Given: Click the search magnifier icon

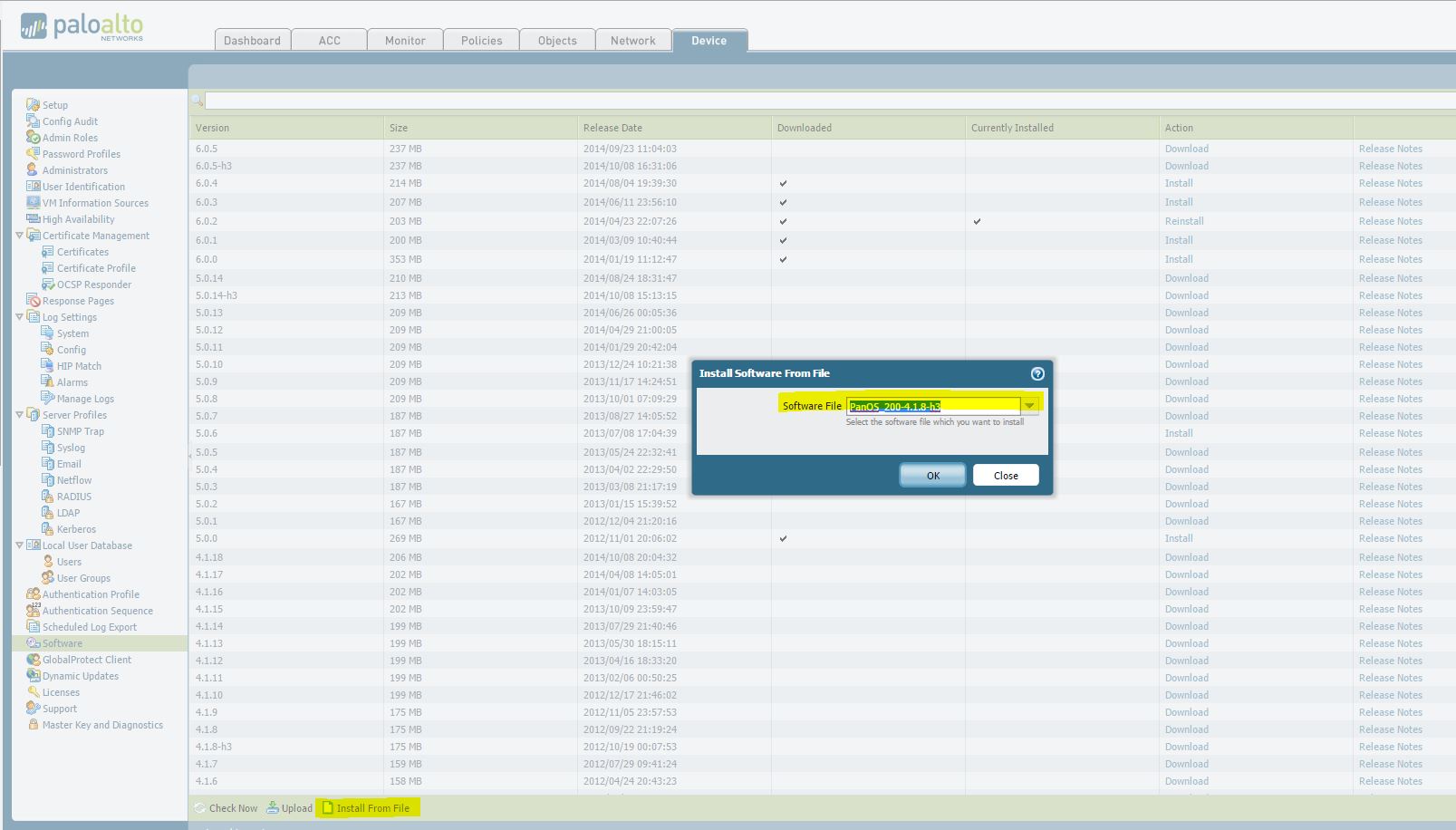Looking at the screenshot, I should coord(197,101).
